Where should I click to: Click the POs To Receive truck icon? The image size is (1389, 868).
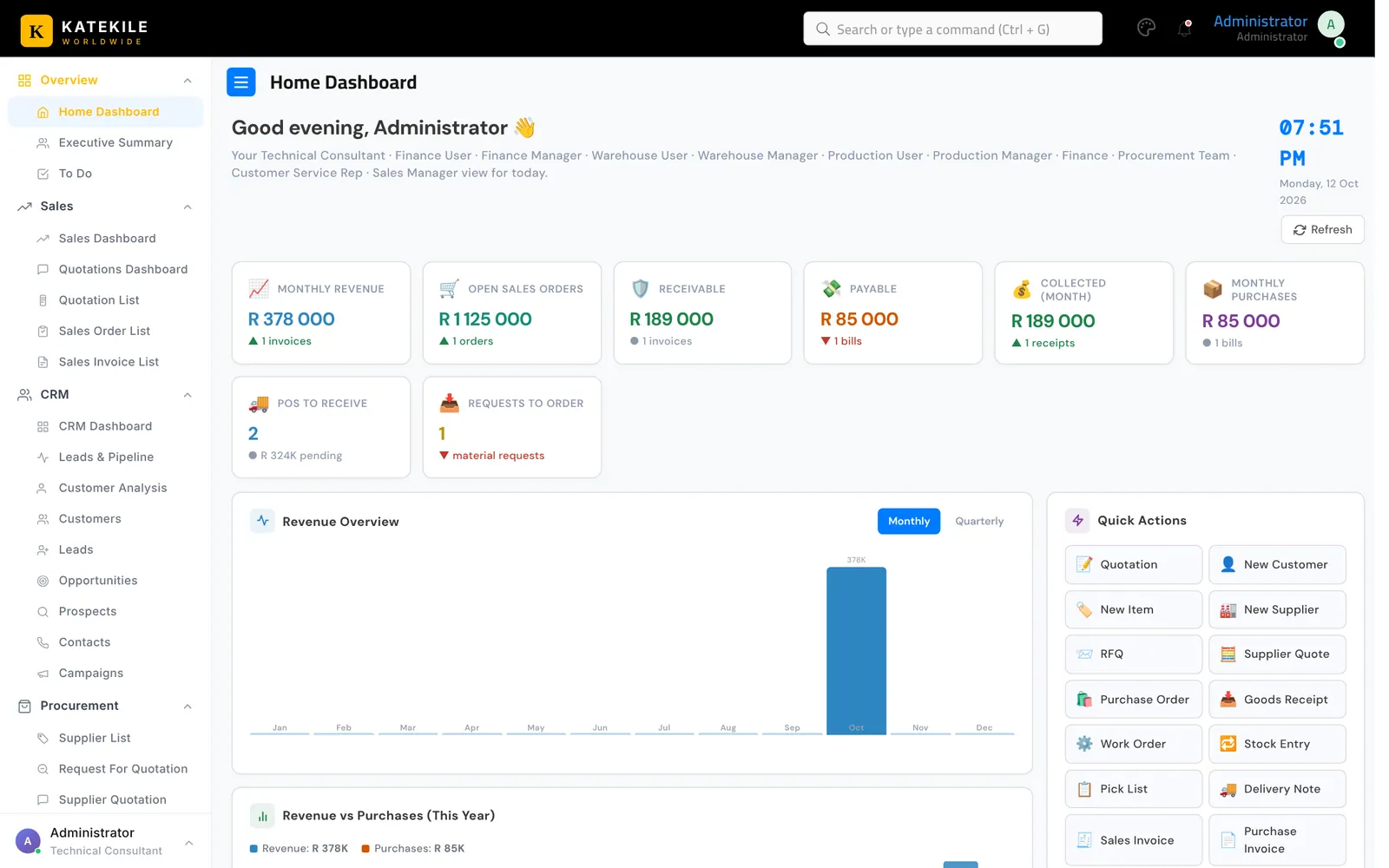[x=259, y=403]
